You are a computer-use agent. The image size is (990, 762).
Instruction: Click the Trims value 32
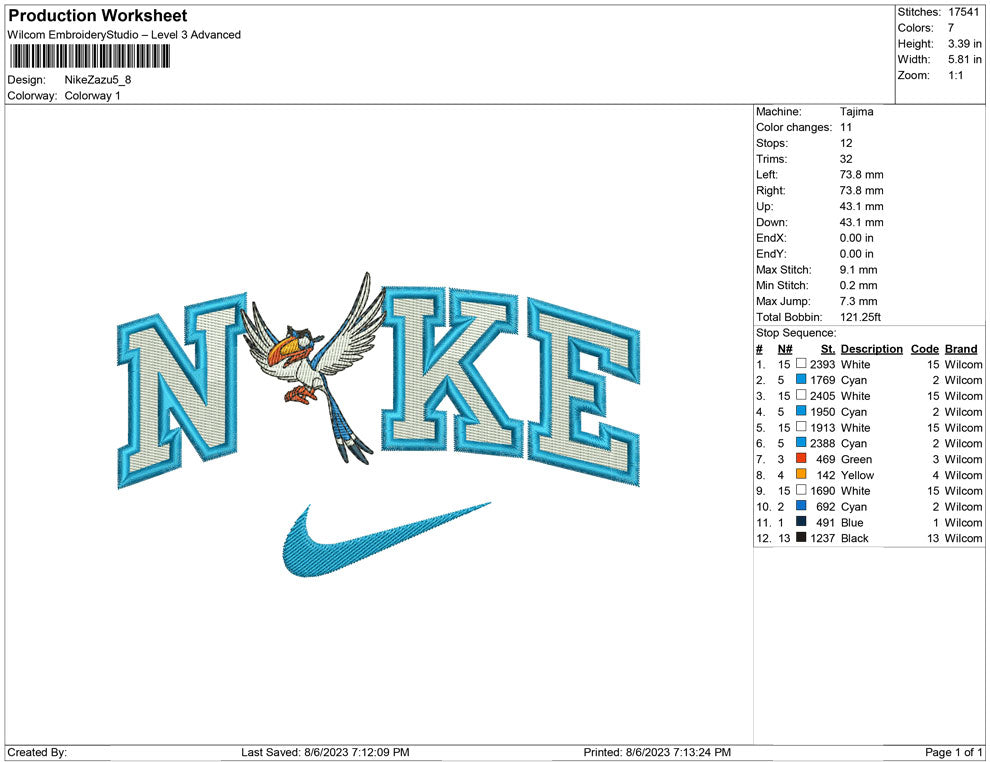(x=846, y=159)
